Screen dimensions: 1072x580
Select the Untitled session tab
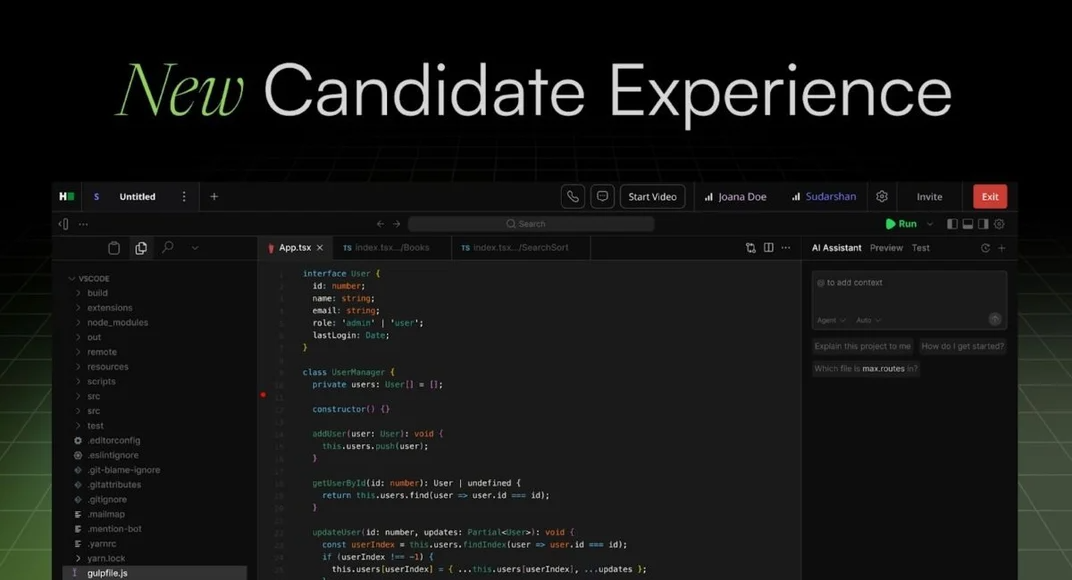(x=137, y=196)
